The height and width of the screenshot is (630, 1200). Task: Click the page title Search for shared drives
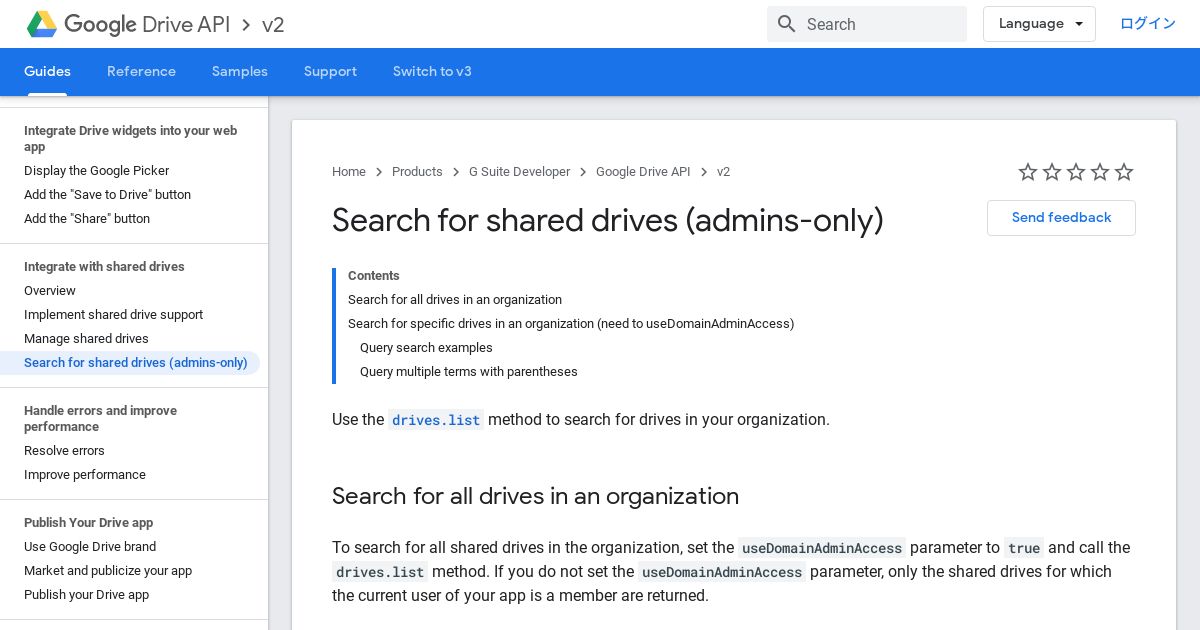tap(608, 220)
